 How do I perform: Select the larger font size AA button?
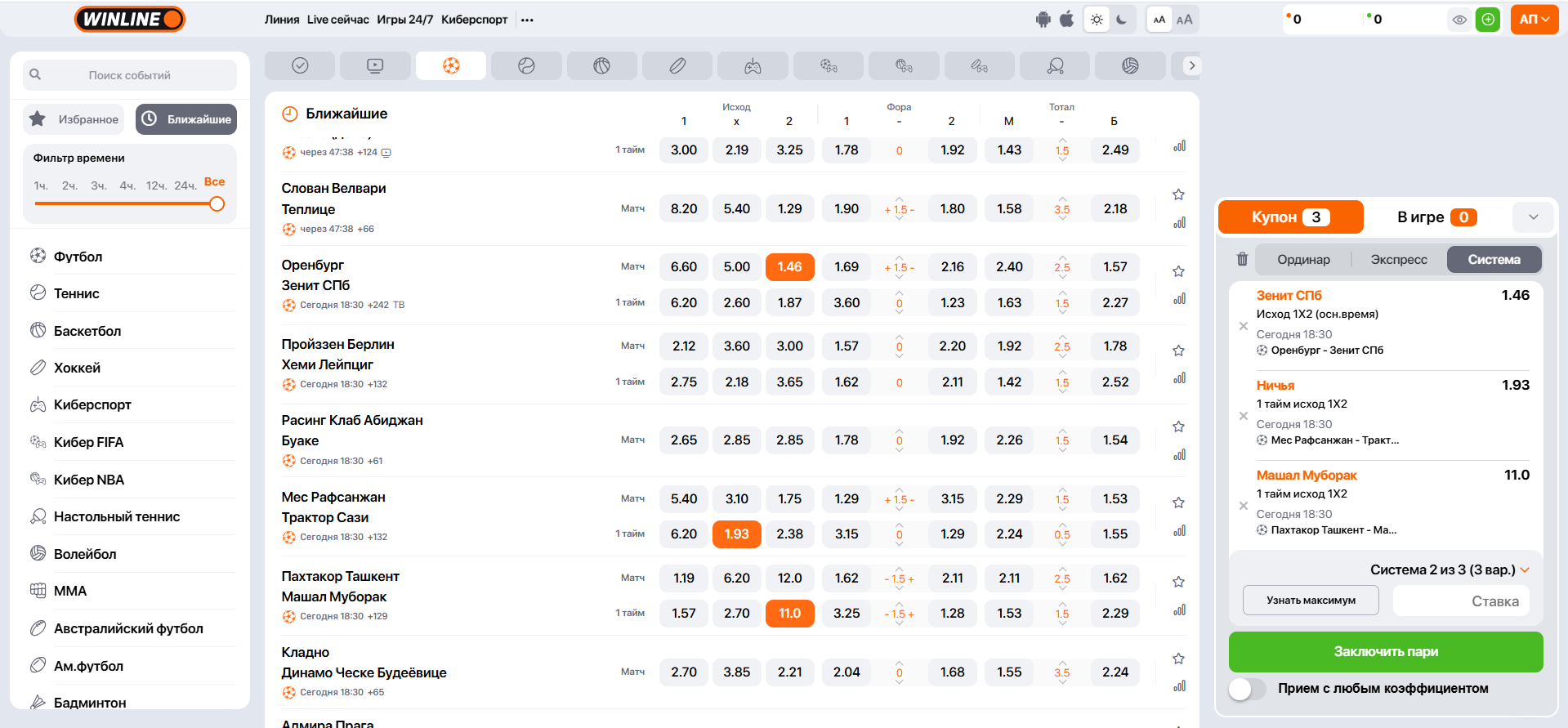click(1185, 20)
